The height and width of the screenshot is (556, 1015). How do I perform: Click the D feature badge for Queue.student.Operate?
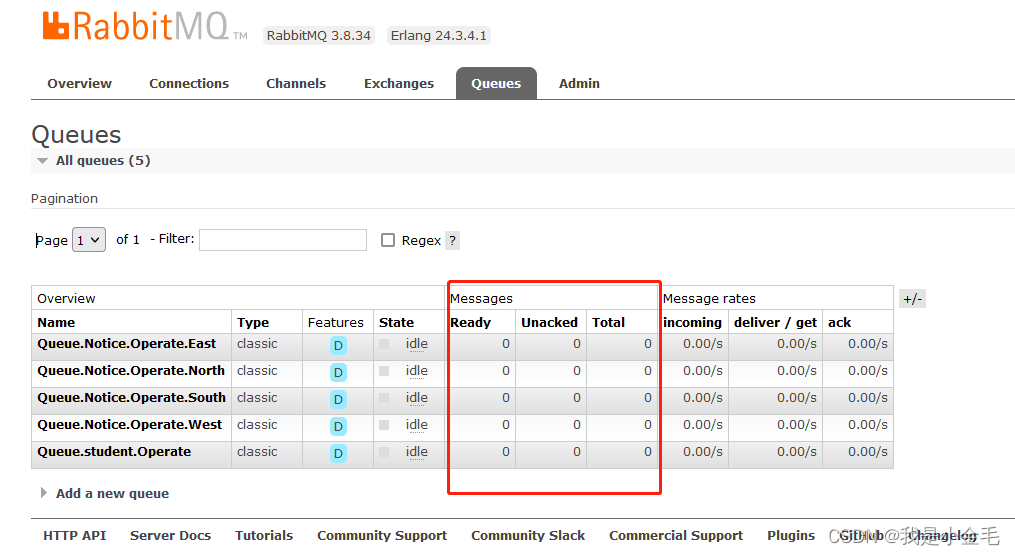[338, 454]
